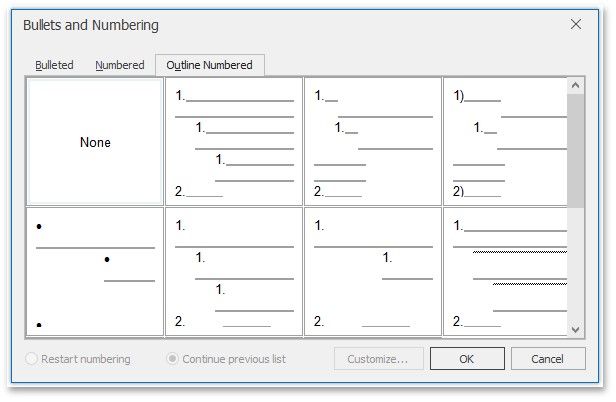616x402 pixels.
Task: Click the scrollbar down arrow
Action: click(x=575, y=328)
